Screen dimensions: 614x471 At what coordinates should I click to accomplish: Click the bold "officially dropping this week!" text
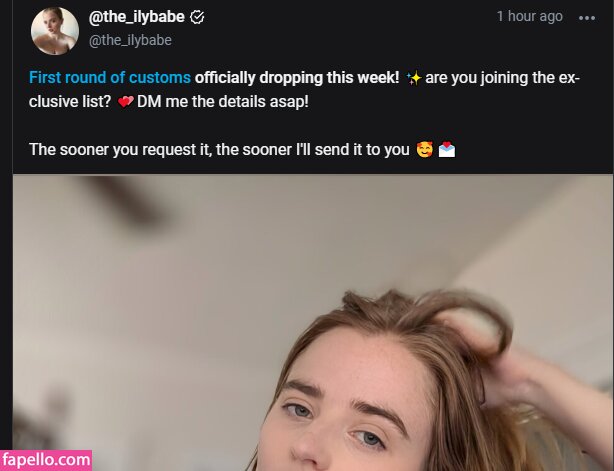(297, 78)
